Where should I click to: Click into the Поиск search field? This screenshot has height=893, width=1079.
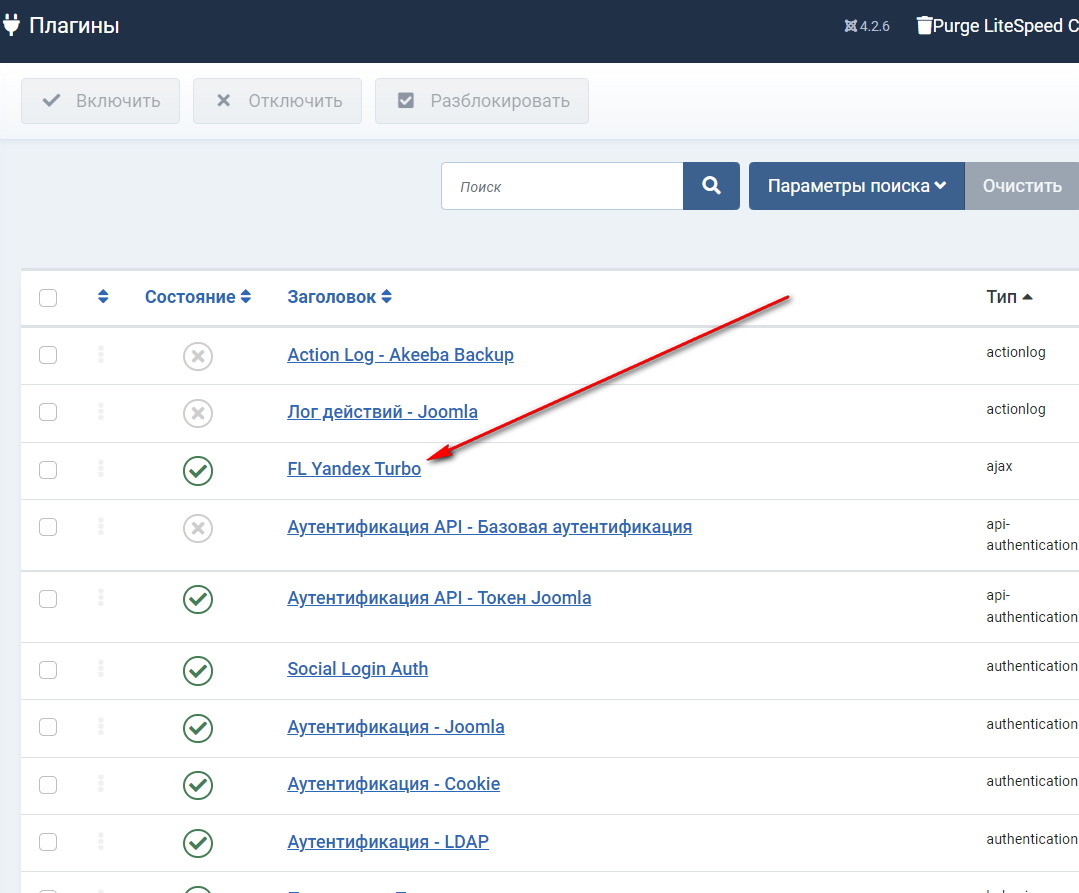pos(562,186)
